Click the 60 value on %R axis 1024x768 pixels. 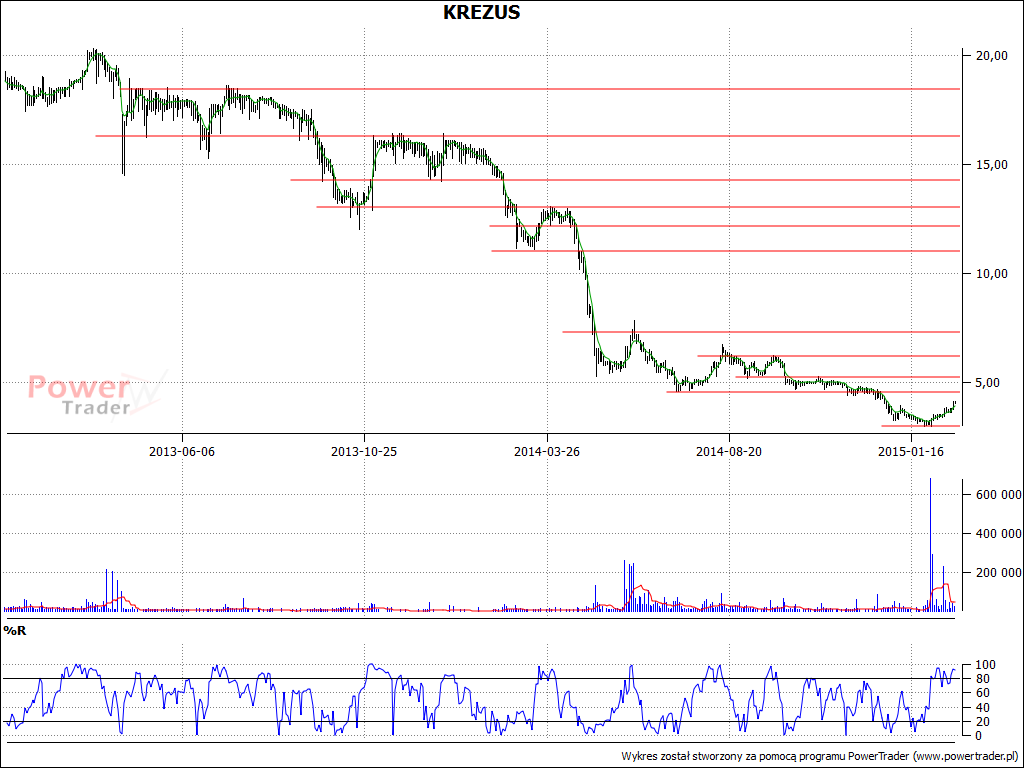pos(982,694)
